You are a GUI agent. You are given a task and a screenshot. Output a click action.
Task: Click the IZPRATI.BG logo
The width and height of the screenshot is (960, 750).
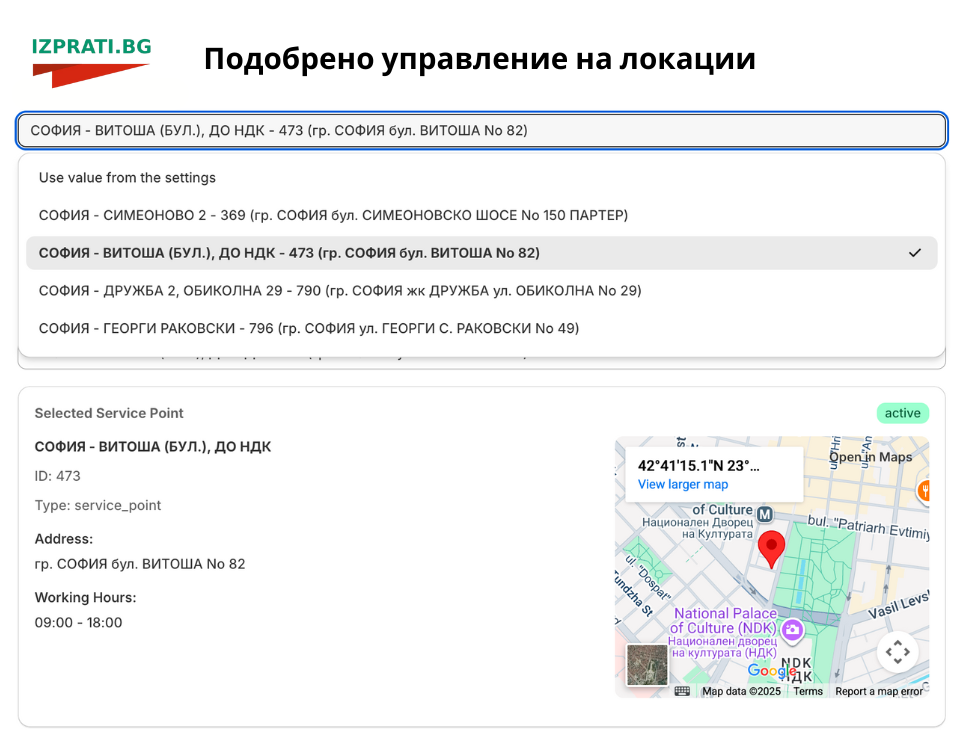coord(91,61)
